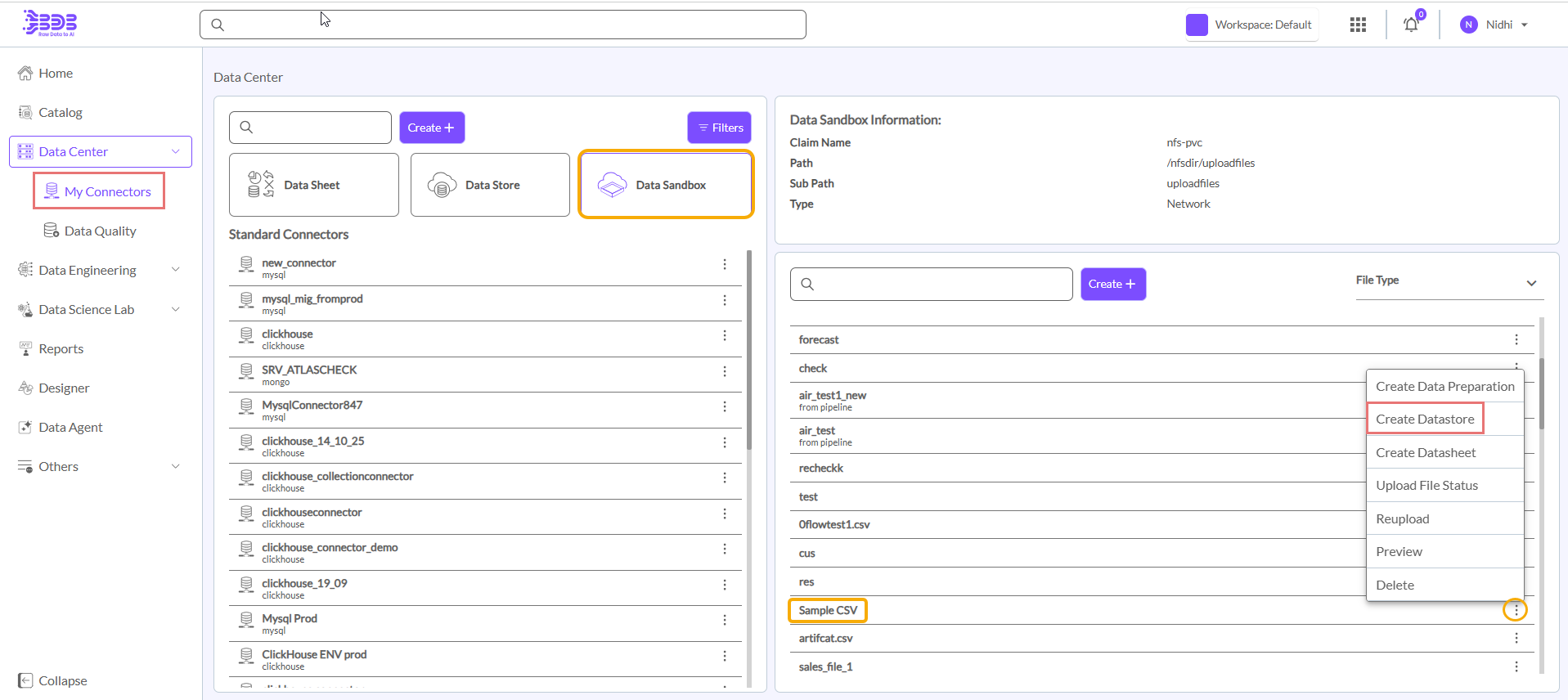Select the Data Sheet connector card
Image resolution: width=1568 pixels, height=700 pixels.
[313, 185]
